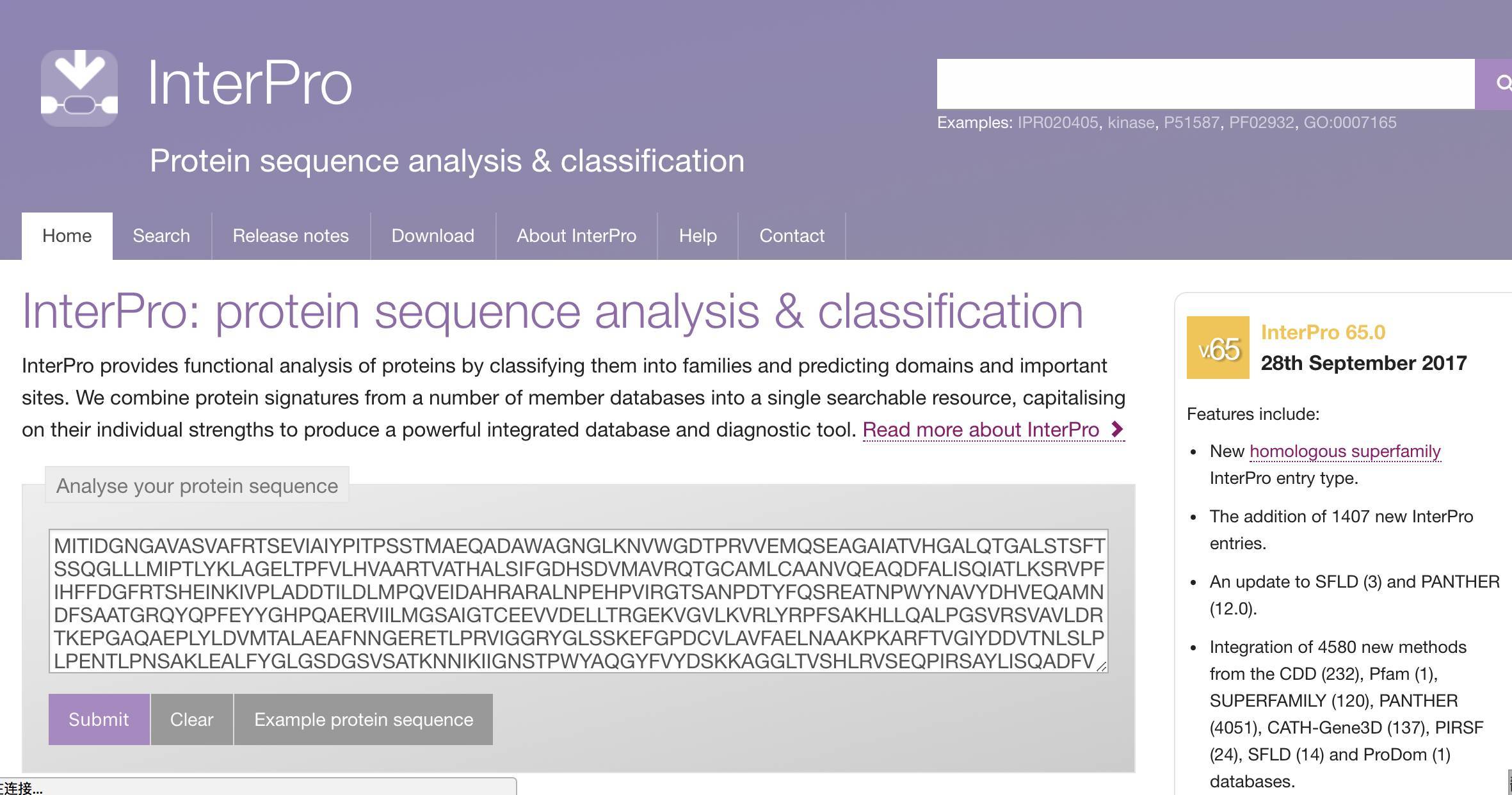The height and width of the screenshot is (795, 1512).
Task: Open the homologous superfamily link
Action: (x=1345, y=451)
